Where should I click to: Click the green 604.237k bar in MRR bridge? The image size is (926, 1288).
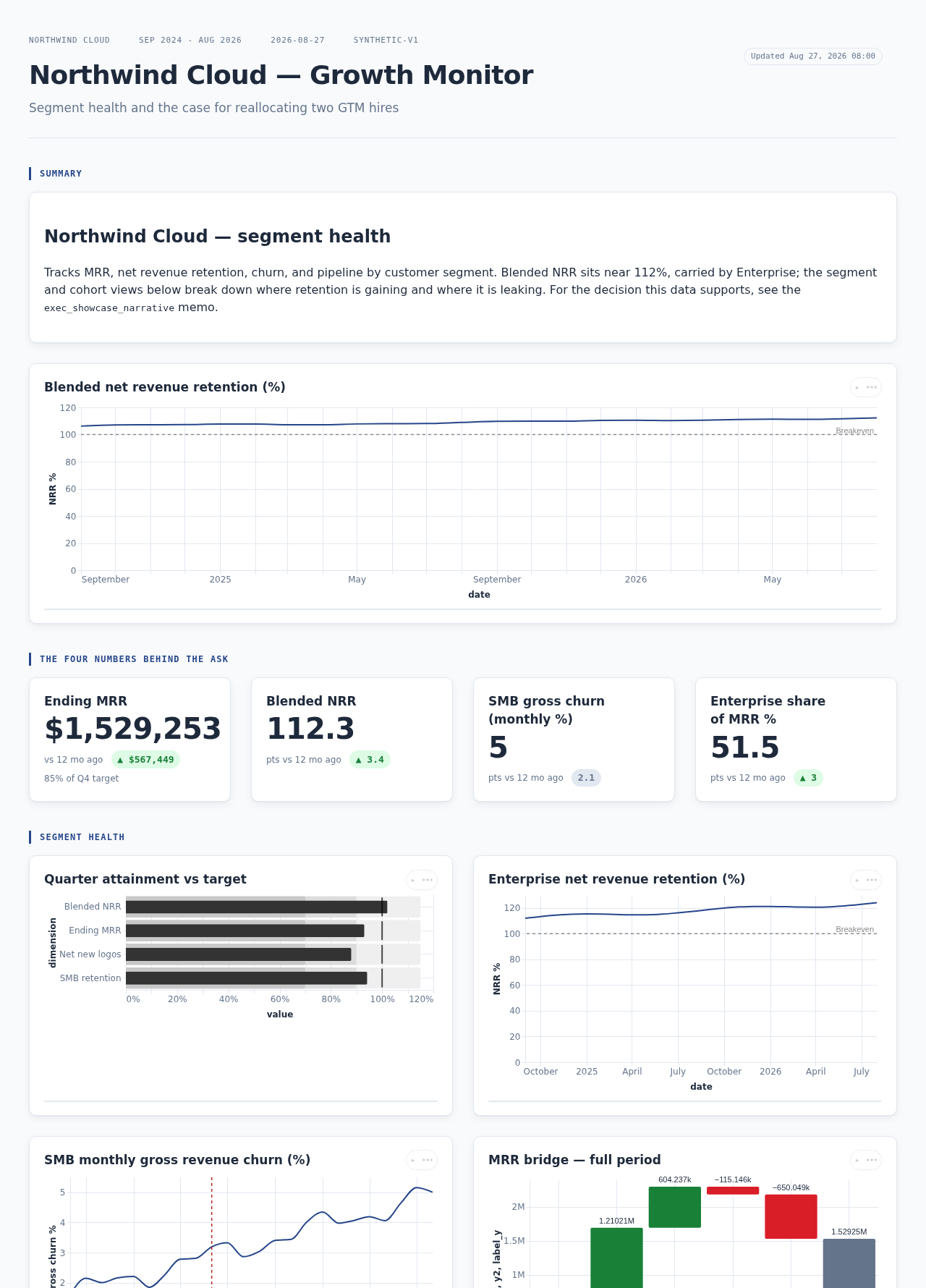pos(675,1207)
